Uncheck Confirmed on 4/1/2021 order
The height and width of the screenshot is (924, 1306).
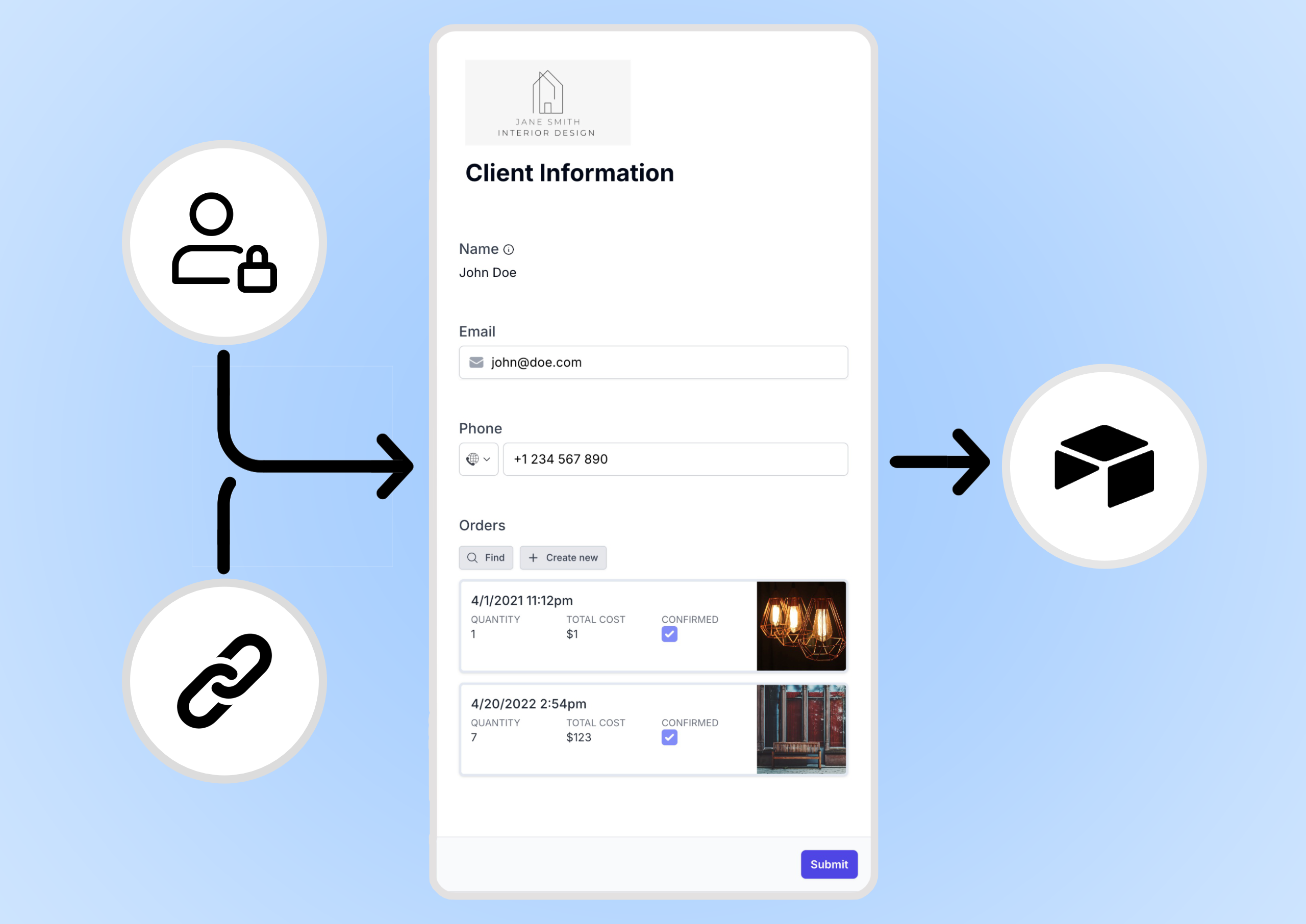pos(669,634)
